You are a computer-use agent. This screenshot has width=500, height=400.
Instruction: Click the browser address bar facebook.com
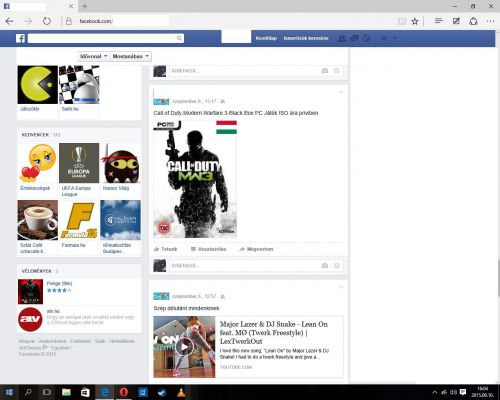pyautogui.click(x=95, y=21)
